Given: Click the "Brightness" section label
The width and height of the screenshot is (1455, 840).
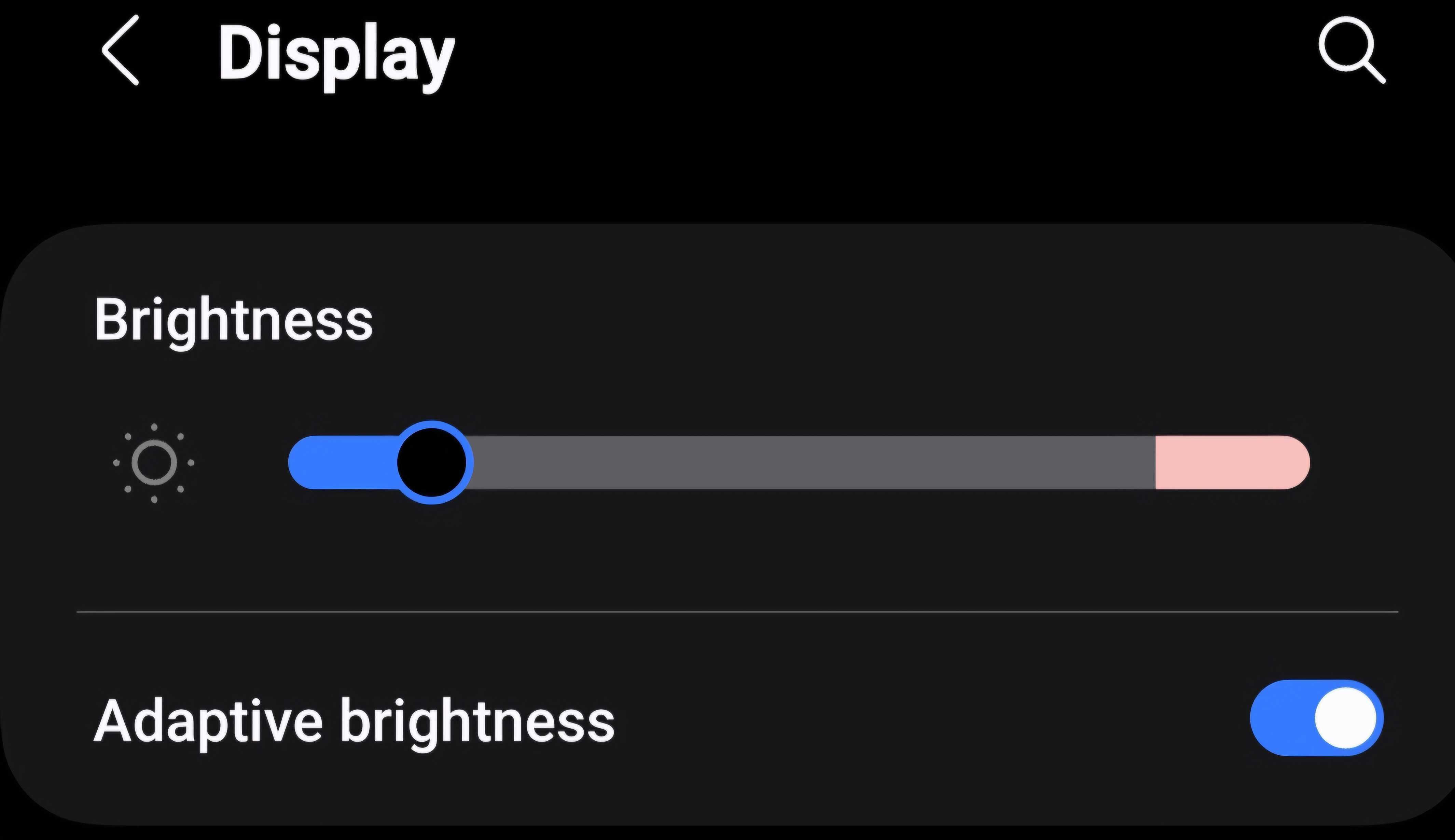Looking at the screenshot, I should coord(234,320).
